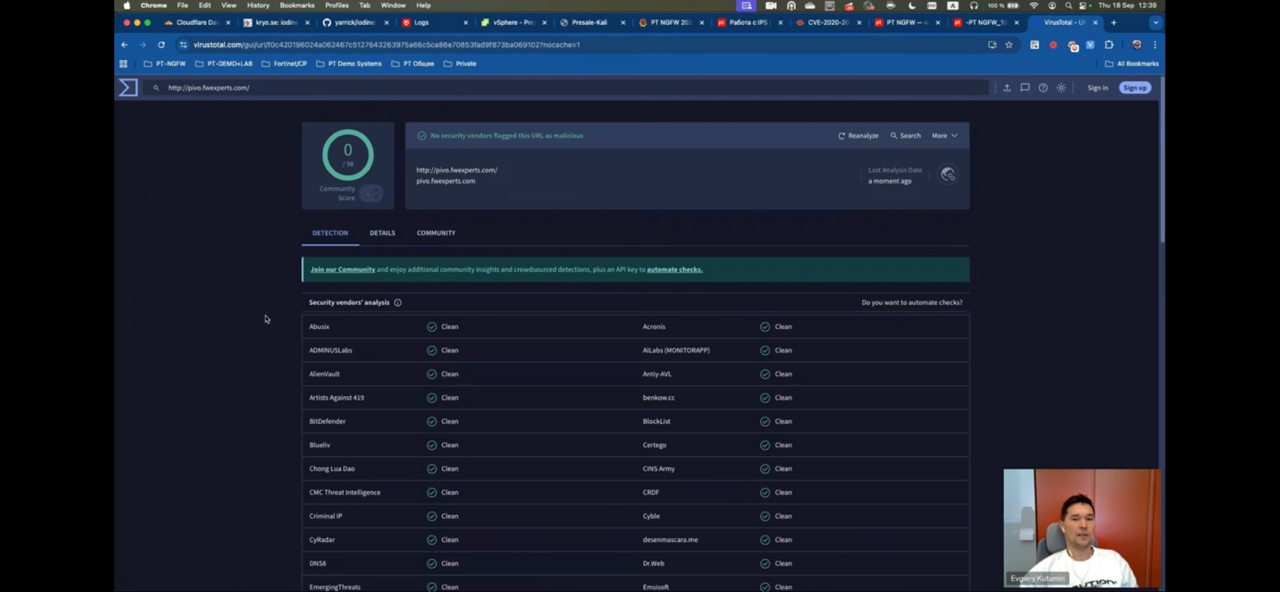
Task: Click the VirusTotal URL search field
Action: pyautogui.click(x=560, y=88)
